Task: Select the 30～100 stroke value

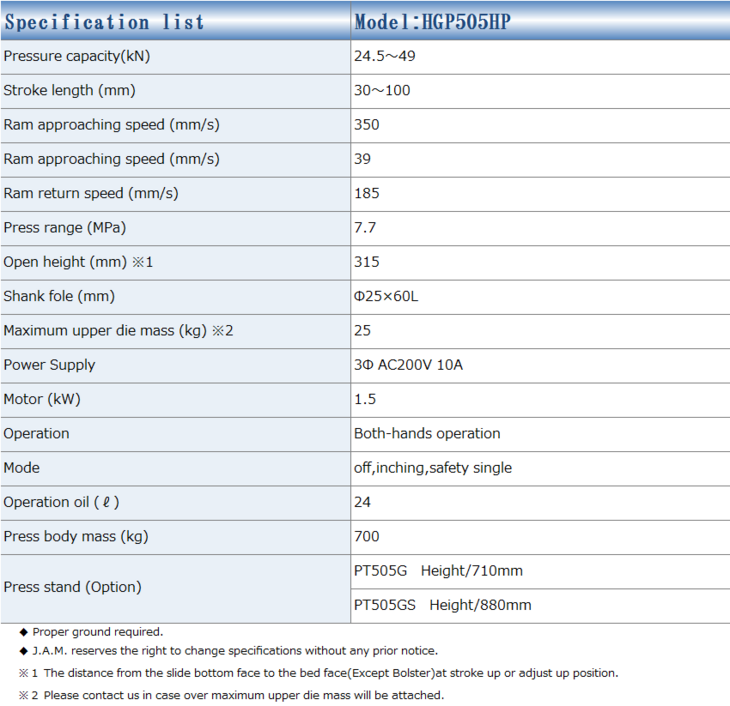Action: (x=382, y=90)
